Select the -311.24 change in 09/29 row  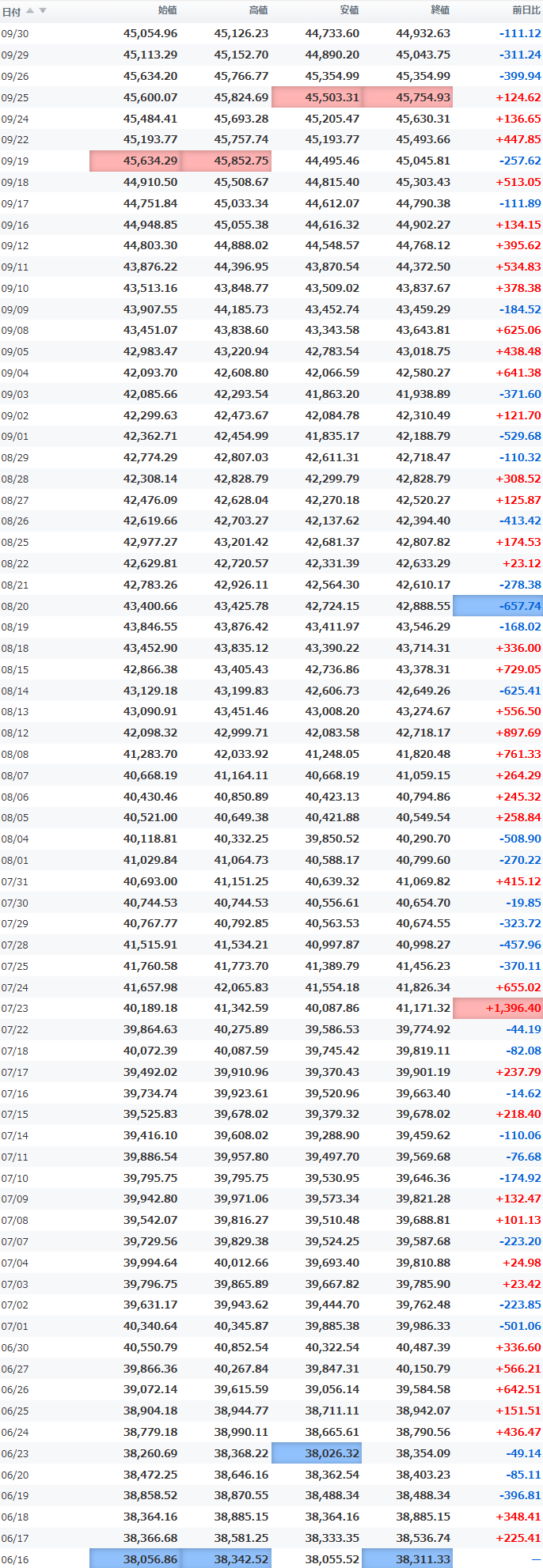click(x=520, y=55)
